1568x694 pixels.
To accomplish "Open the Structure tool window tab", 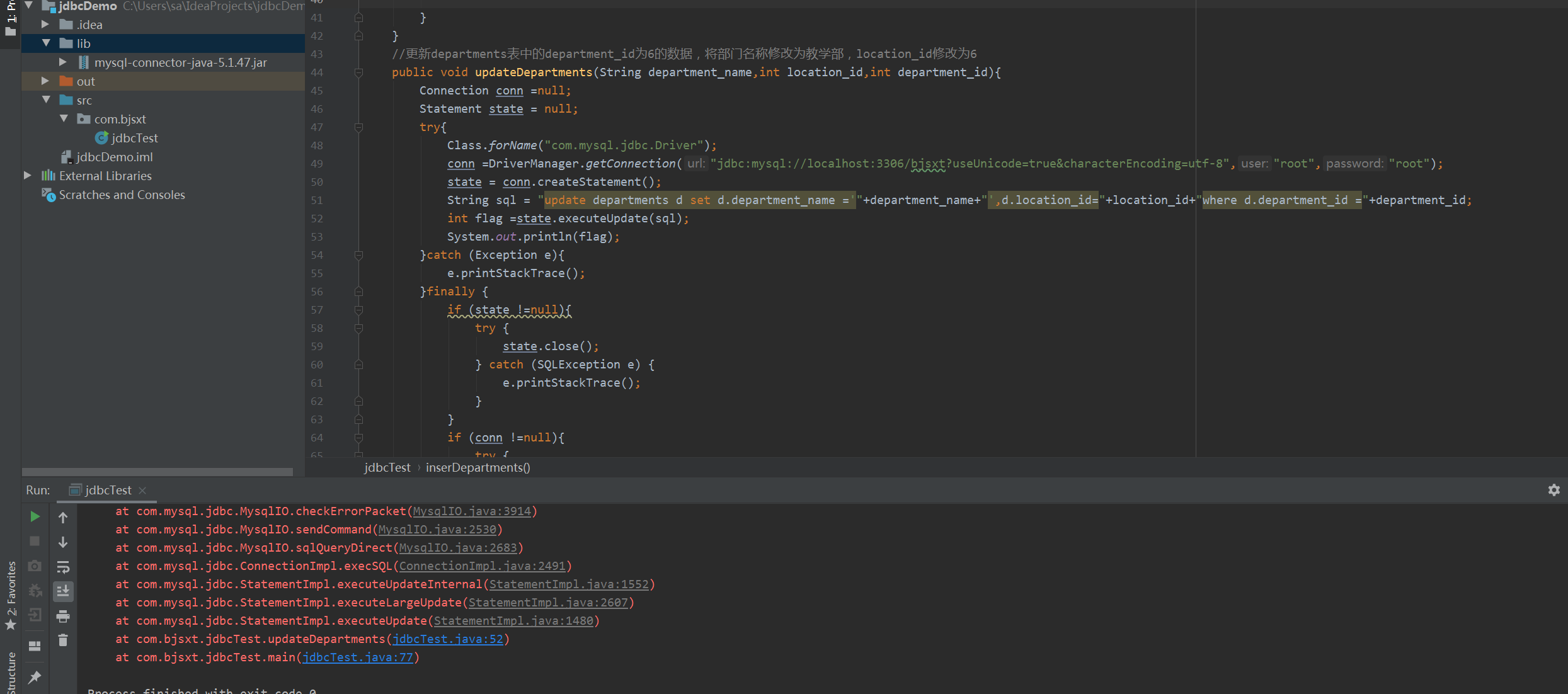I will pyautogui.click(x=11, y=673).
